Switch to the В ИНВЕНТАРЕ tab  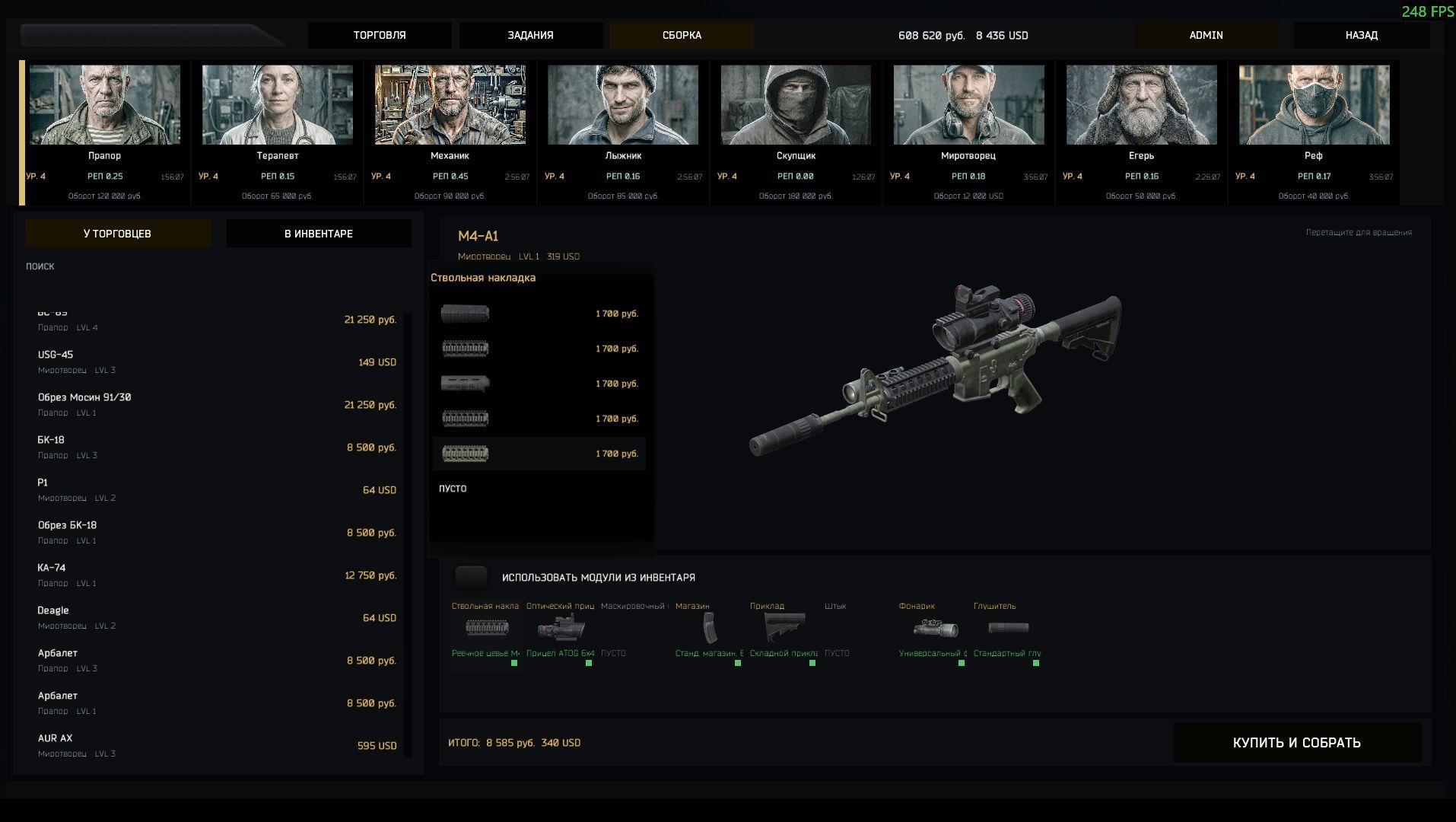point(319,234)
